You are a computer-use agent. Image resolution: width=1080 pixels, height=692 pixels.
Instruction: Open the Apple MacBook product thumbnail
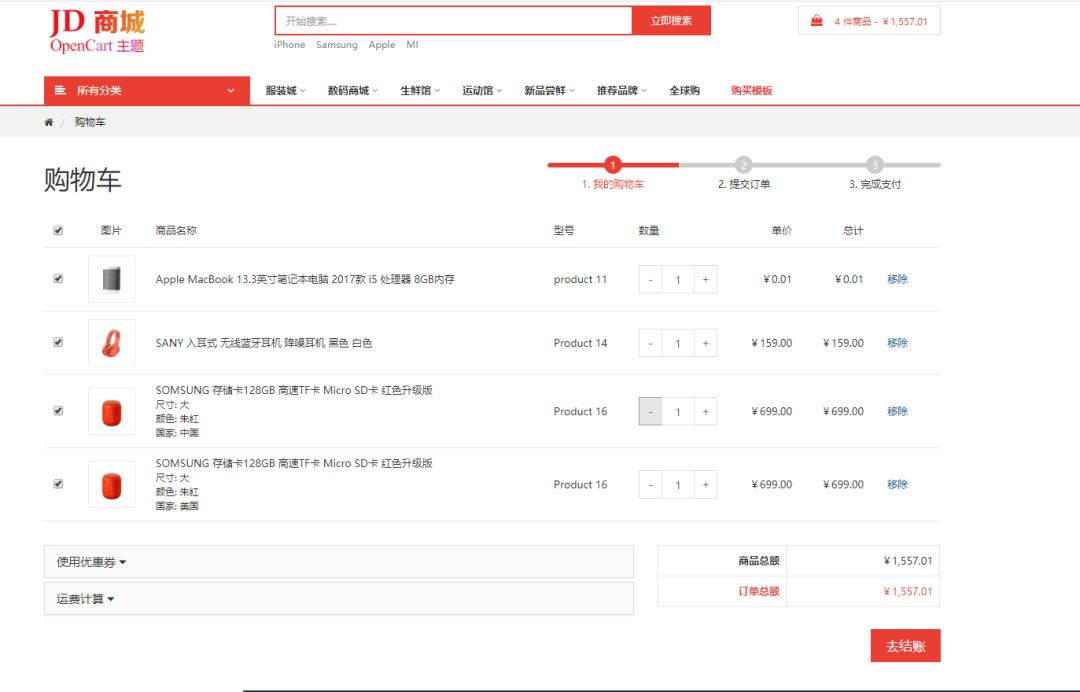[x=112, y=280]
